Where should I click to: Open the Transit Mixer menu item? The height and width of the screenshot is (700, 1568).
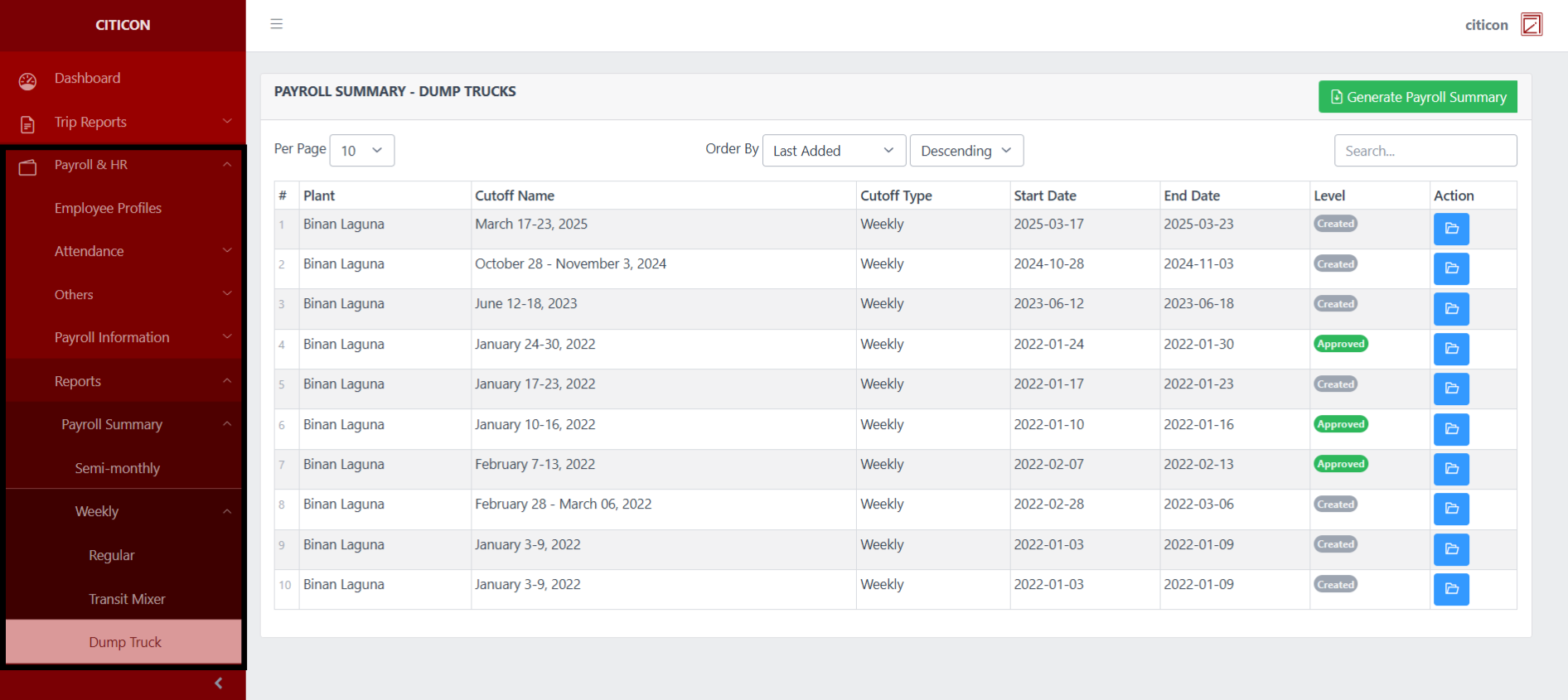click(x=127, y=599)
